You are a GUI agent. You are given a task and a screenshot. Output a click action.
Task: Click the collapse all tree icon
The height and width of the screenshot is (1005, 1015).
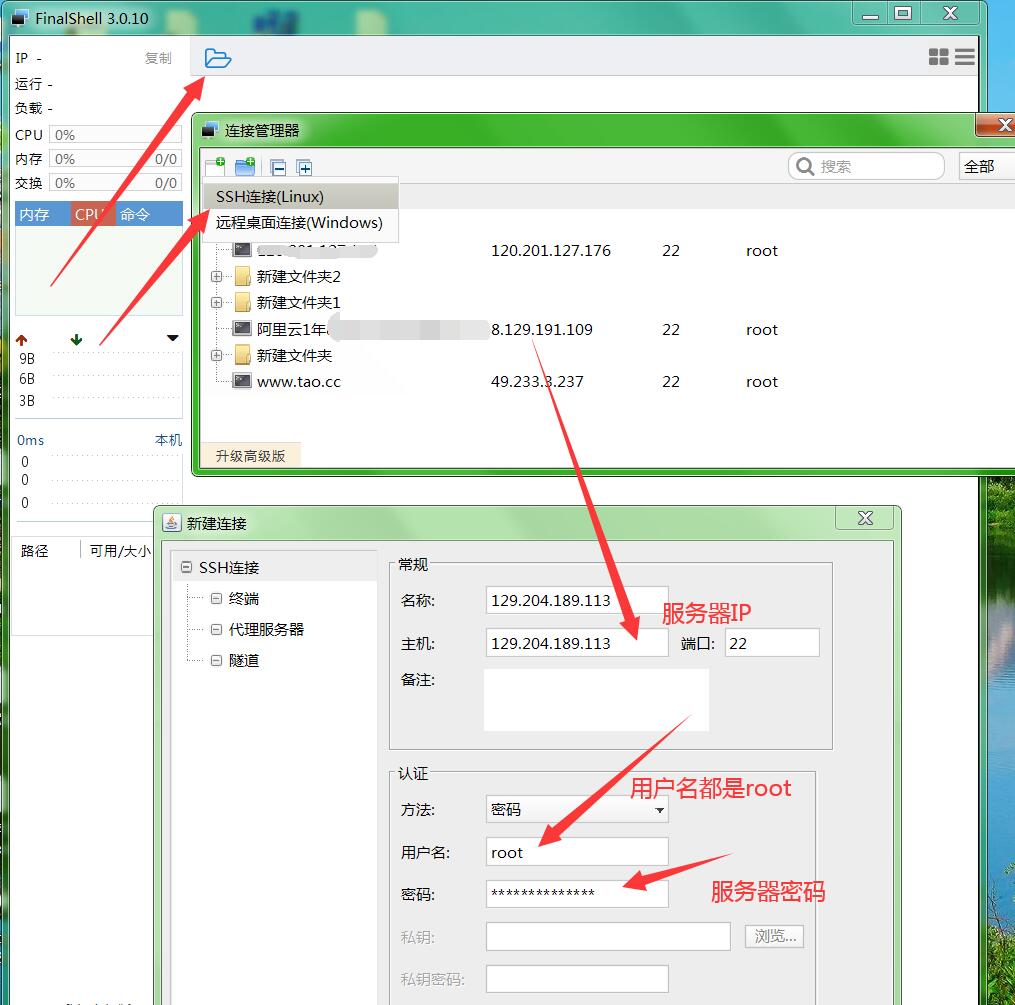pos(279,168)
